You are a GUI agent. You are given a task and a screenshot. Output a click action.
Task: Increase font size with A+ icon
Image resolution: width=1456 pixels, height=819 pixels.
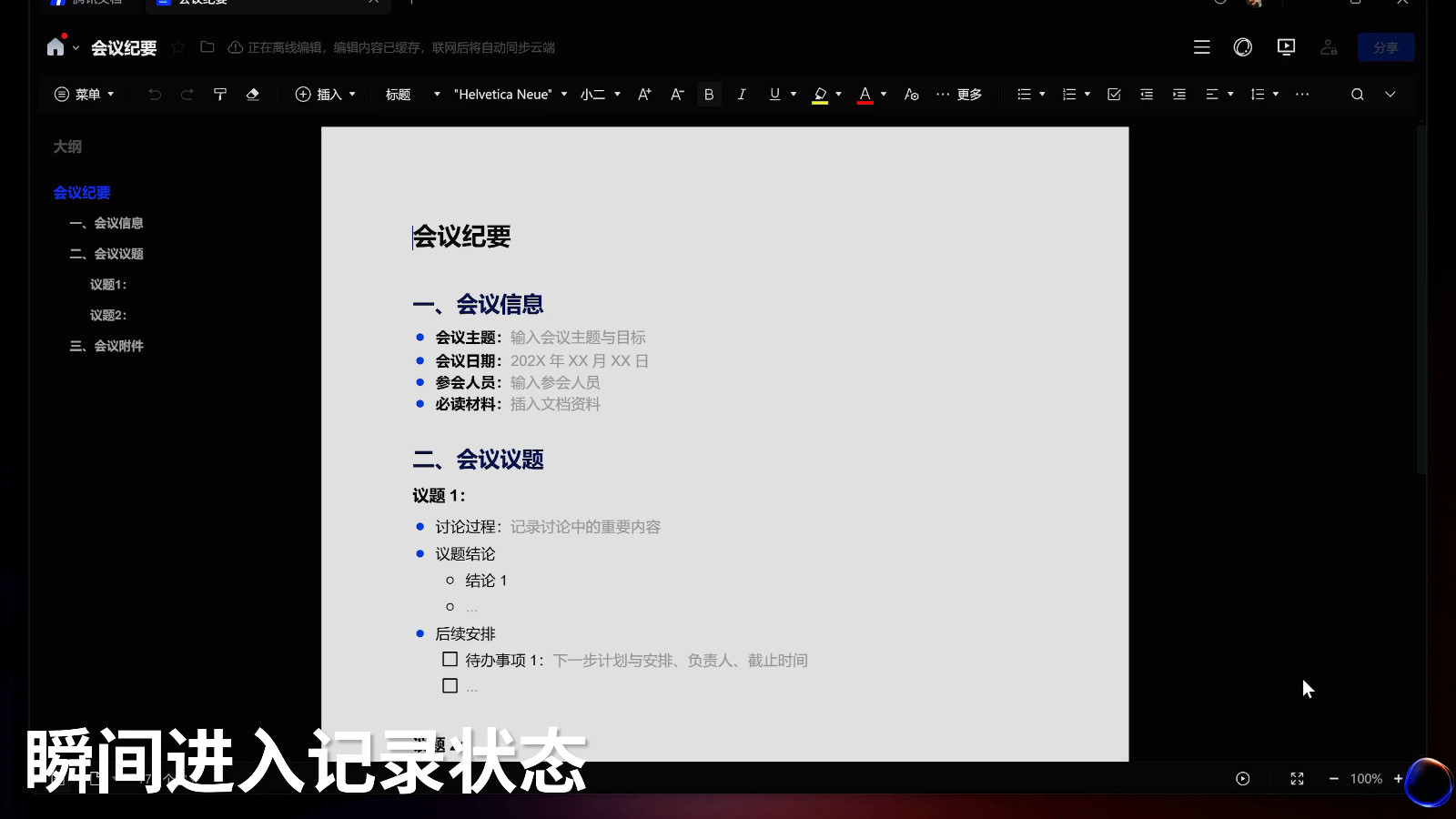coord(644,95)
